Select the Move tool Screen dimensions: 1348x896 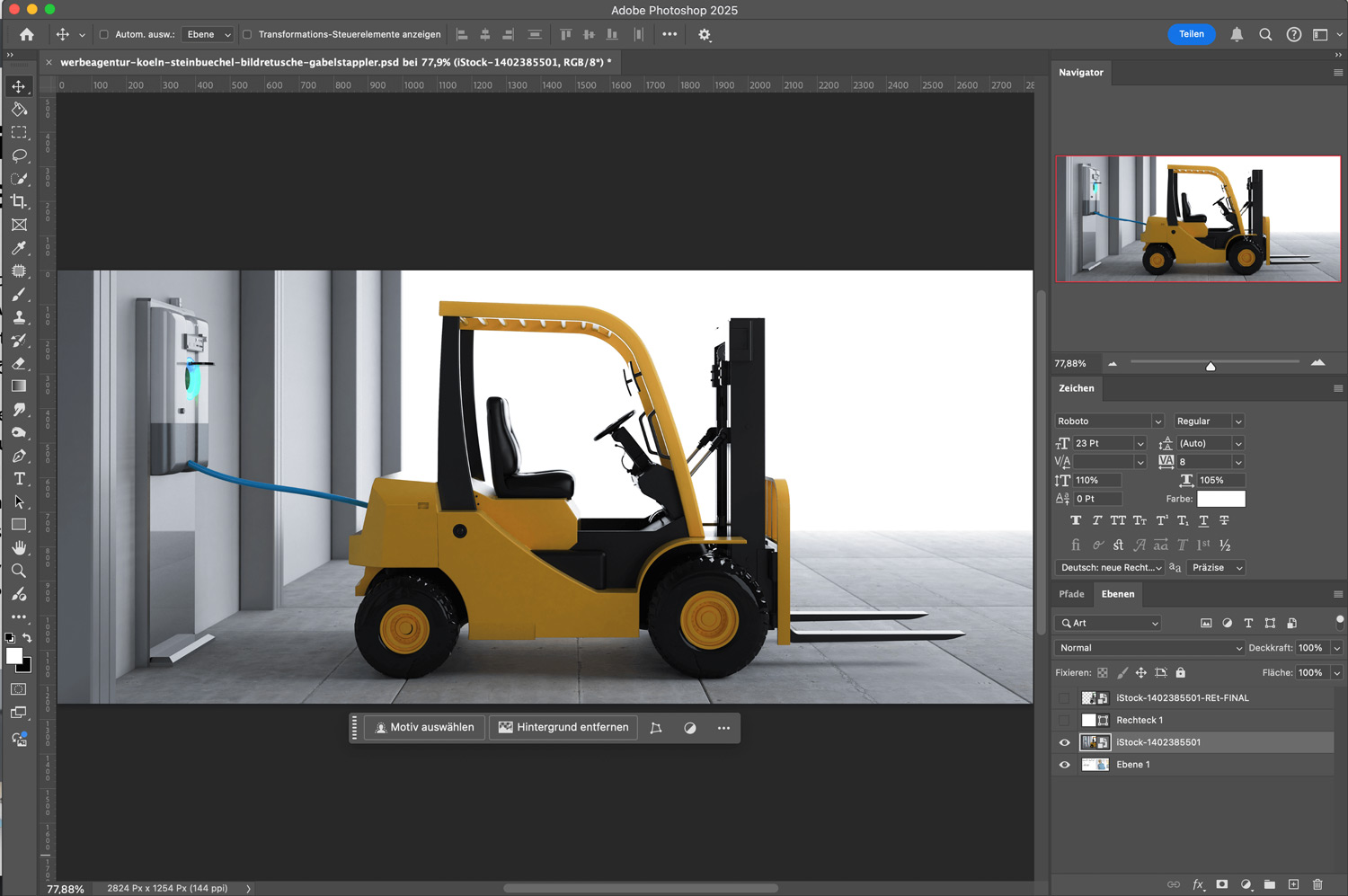point(19,86)
